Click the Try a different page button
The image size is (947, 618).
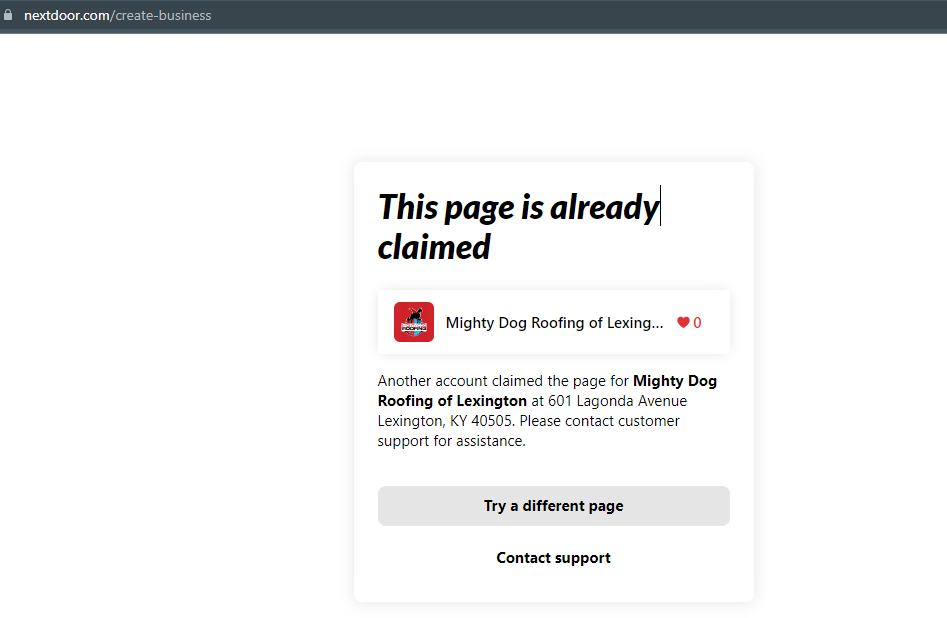[553, 506]
